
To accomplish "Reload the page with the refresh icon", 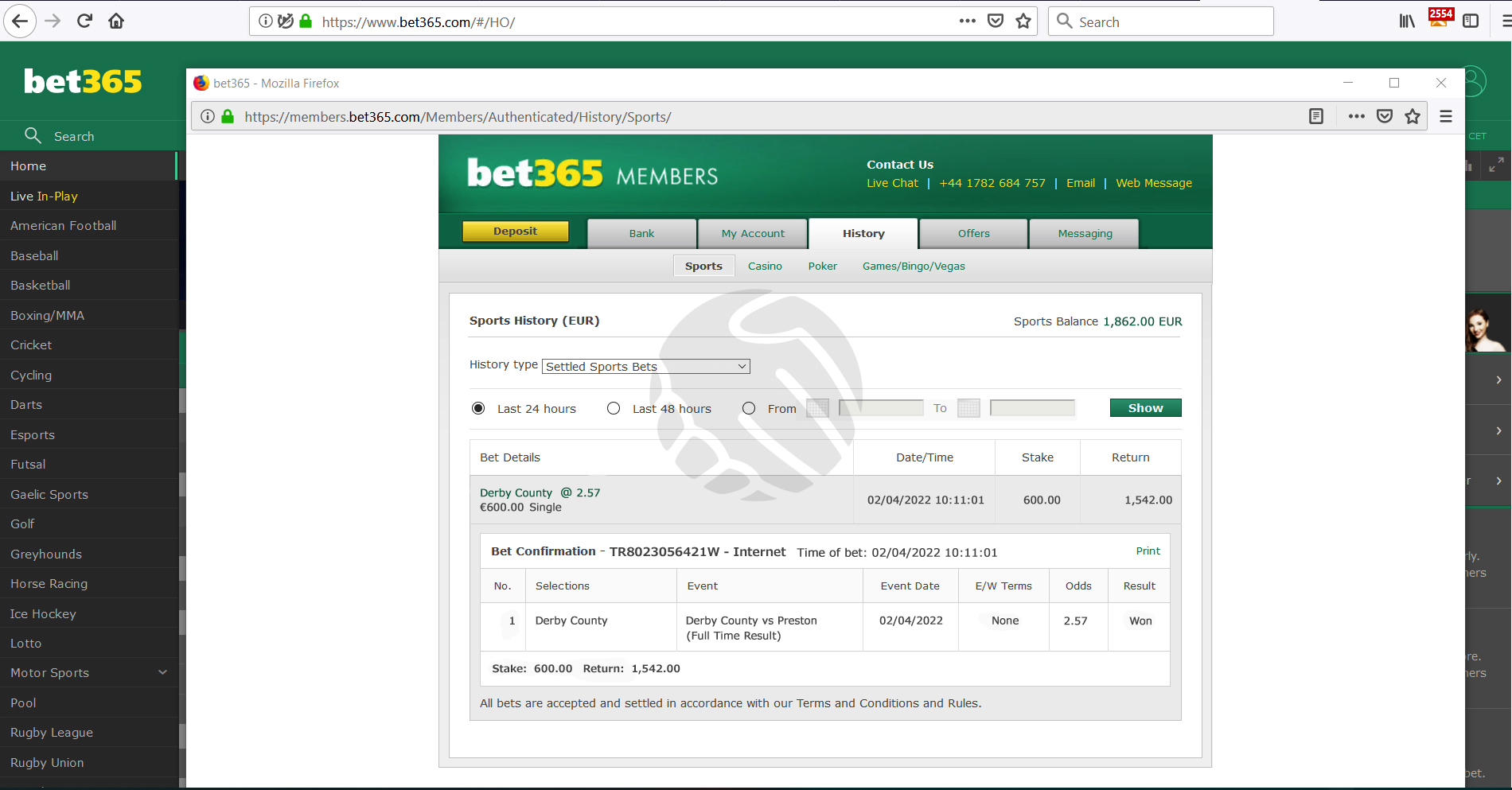I will [84, 21].
